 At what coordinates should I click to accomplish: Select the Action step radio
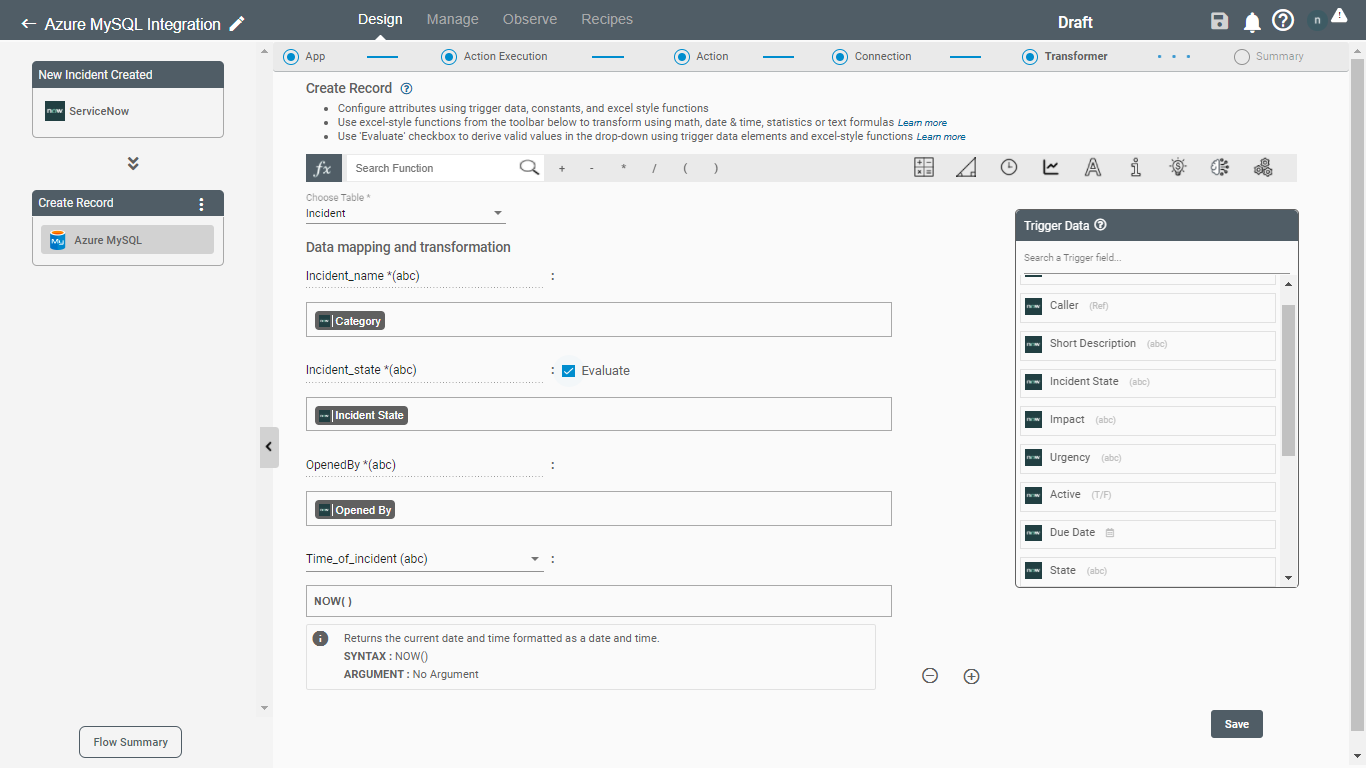click(x=682, y=57)
